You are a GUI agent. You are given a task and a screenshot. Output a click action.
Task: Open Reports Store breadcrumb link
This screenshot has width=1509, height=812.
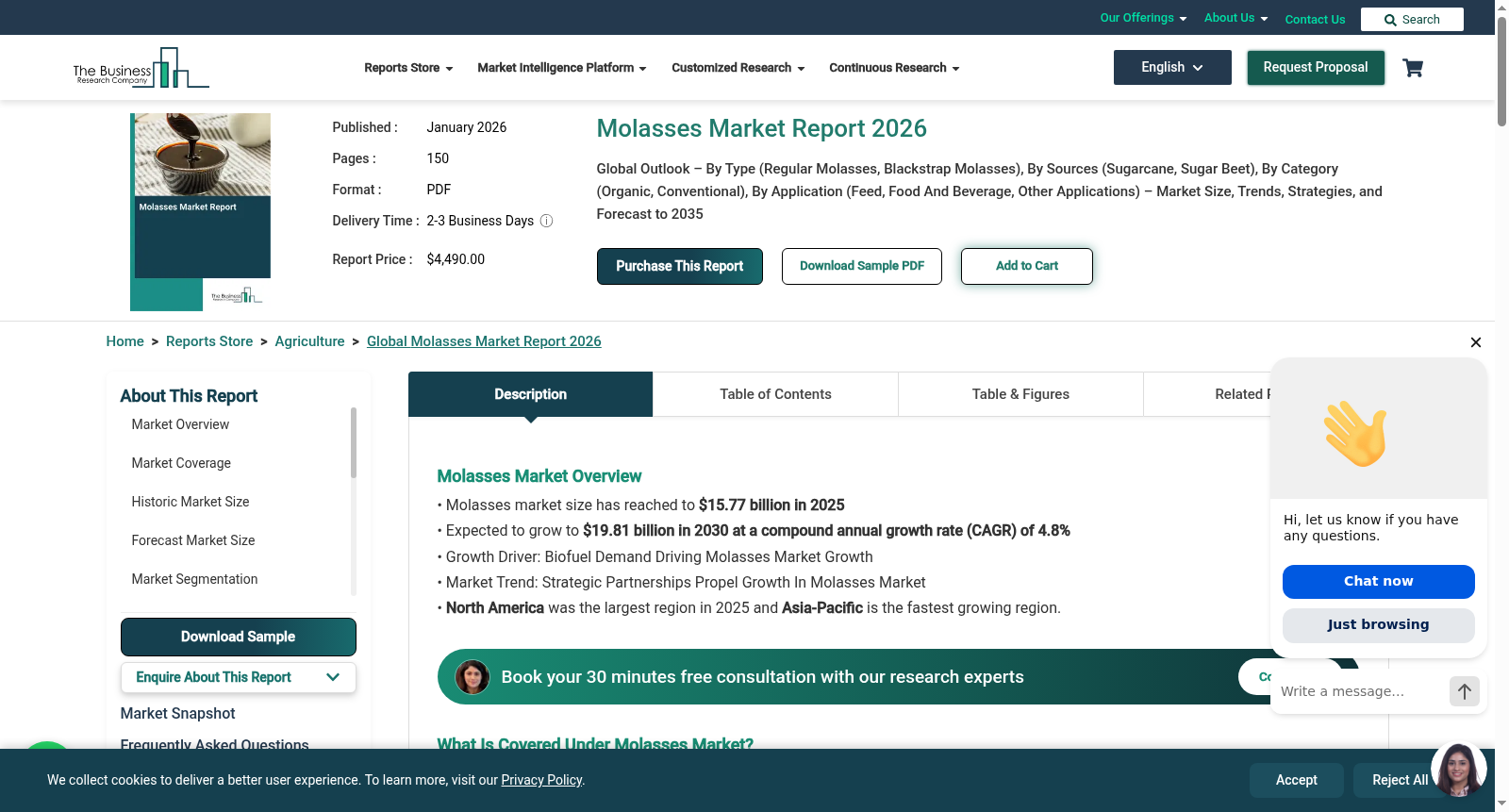(209, 341)
